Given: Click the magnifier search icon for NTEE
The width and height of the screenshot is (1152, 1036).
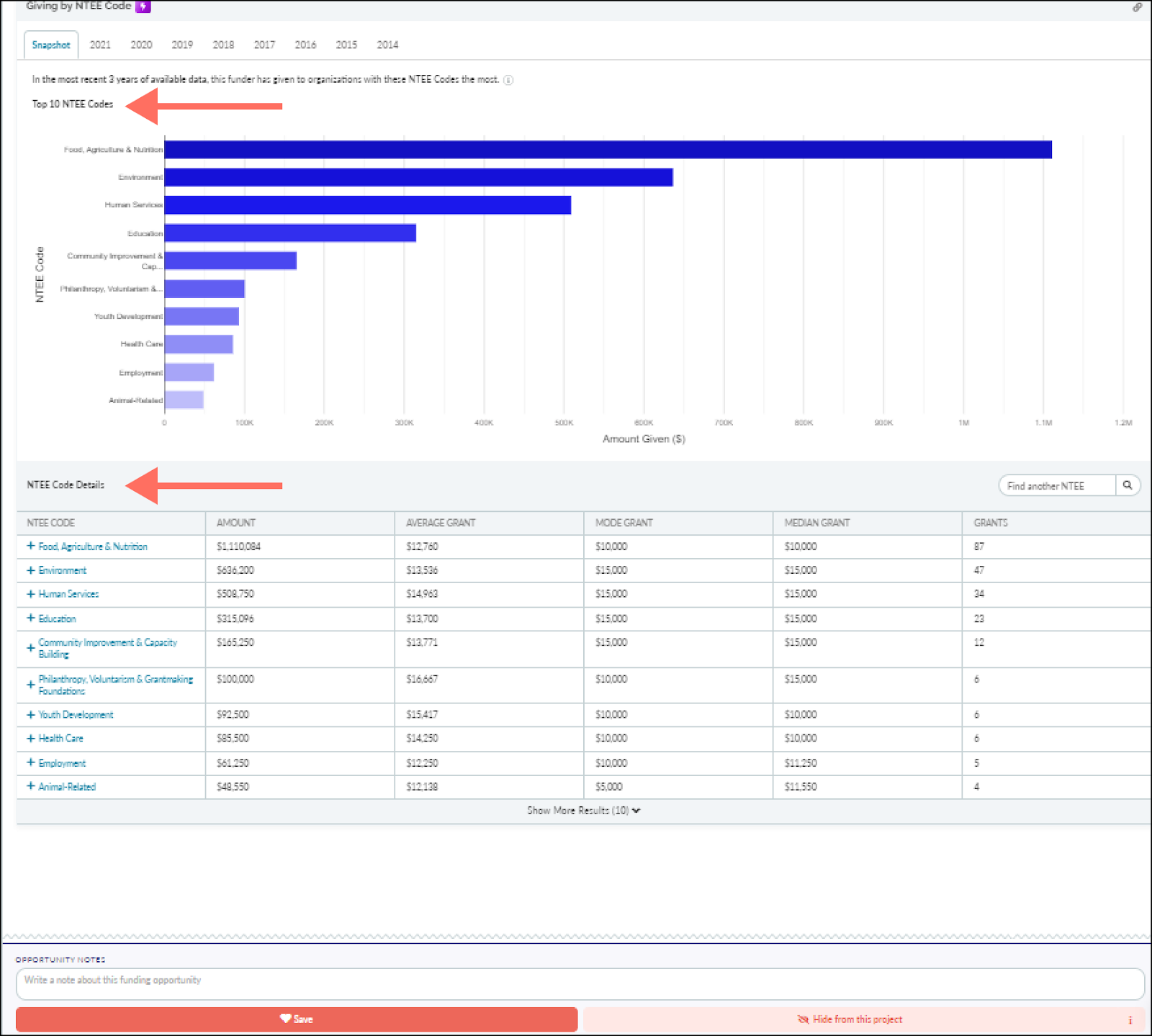Looking at the screenshot, I should pyautogui.click(x=1128, y=485).
